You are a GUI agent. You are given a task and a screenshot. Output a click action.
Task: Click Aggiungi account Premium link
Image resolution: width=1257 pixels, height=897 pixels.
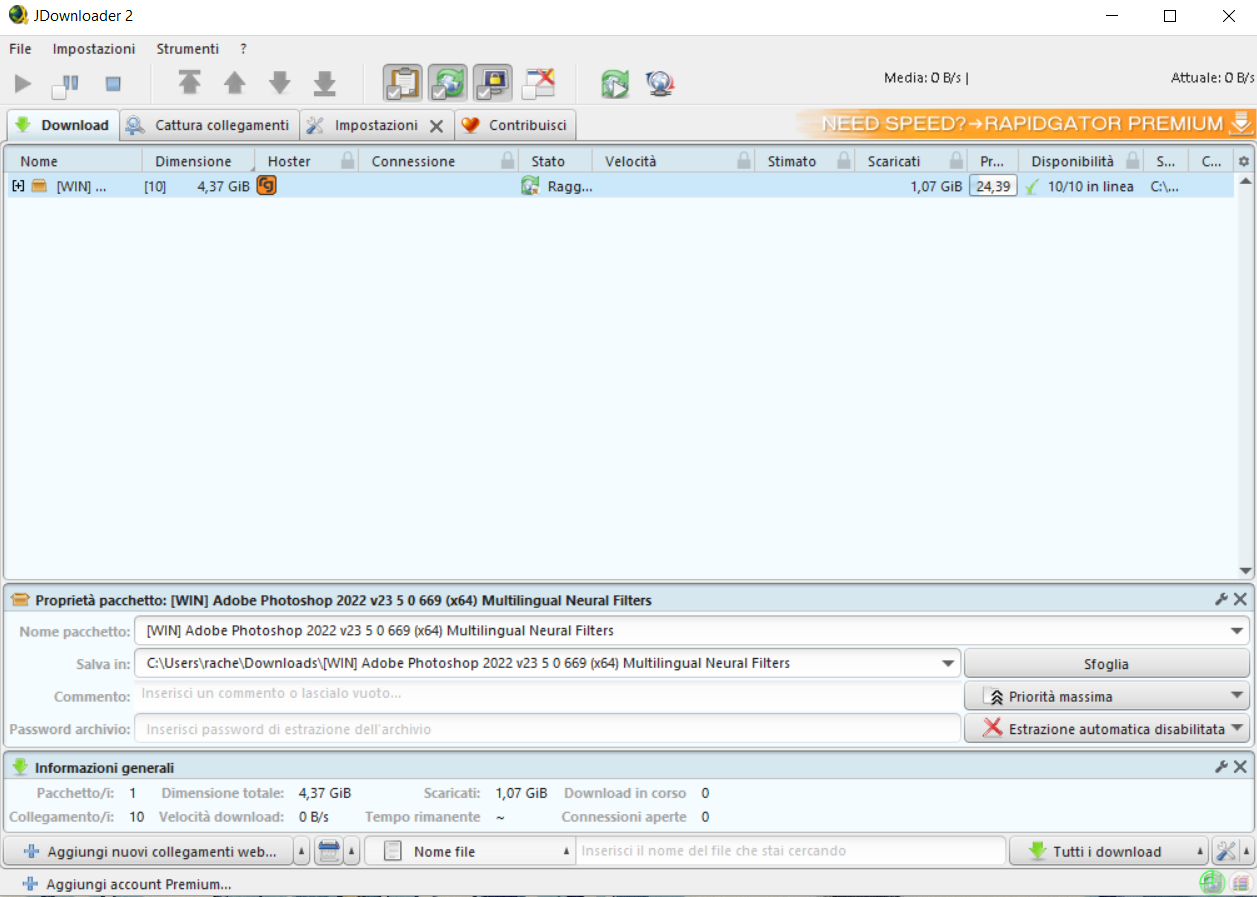coord(127,884)
